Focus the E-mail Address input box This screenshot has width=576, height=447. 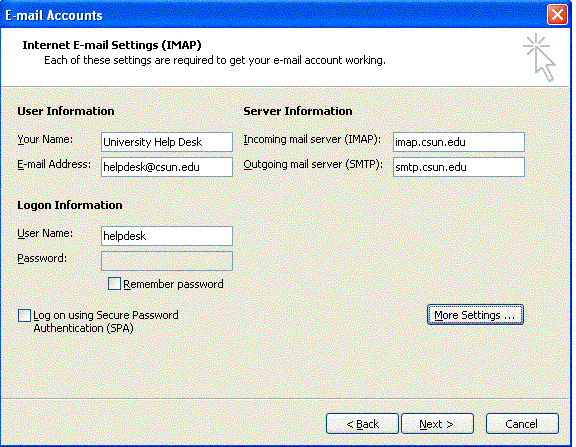[x=167, y=167]
